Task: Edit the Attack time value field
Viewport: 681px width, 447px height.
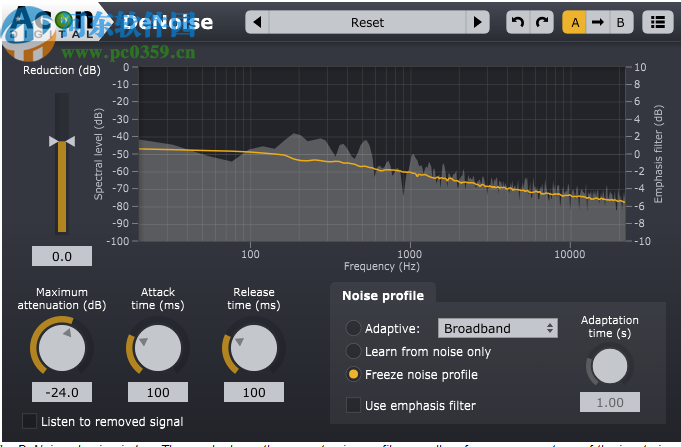Action: (x=158, y=392)
